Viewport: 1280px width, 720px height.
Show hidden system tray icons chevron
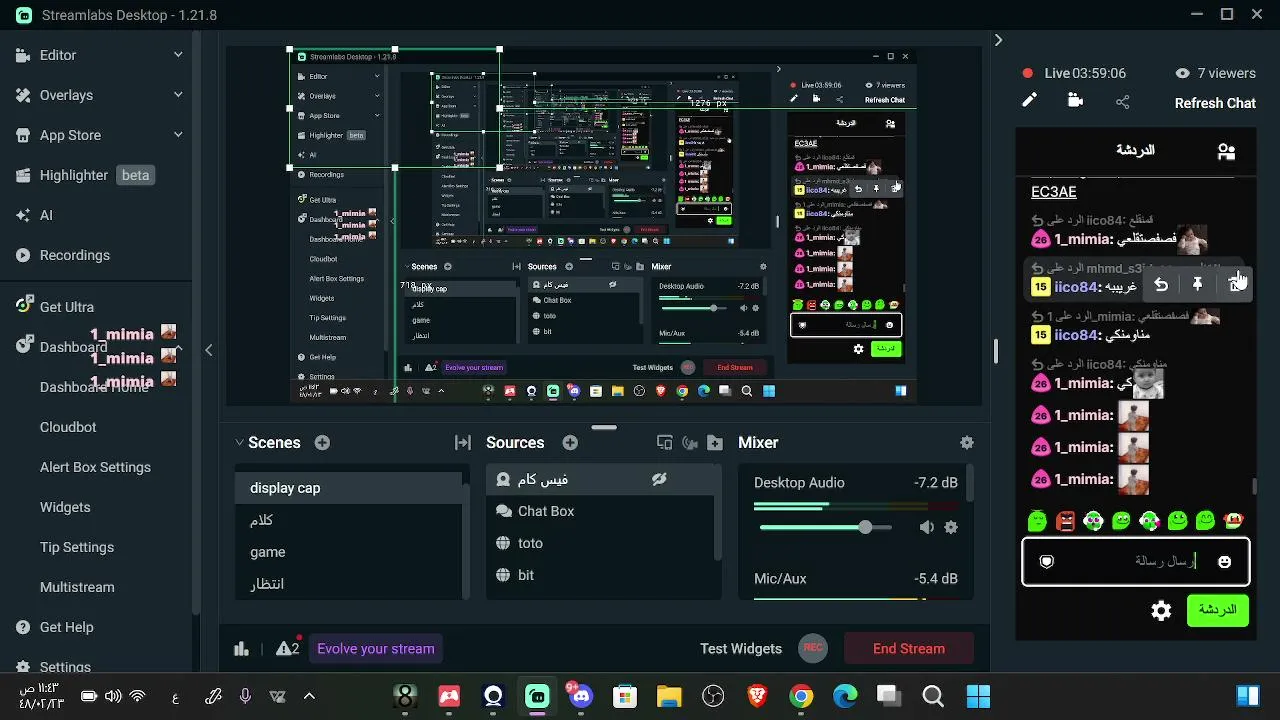click(x=309, y=696)
